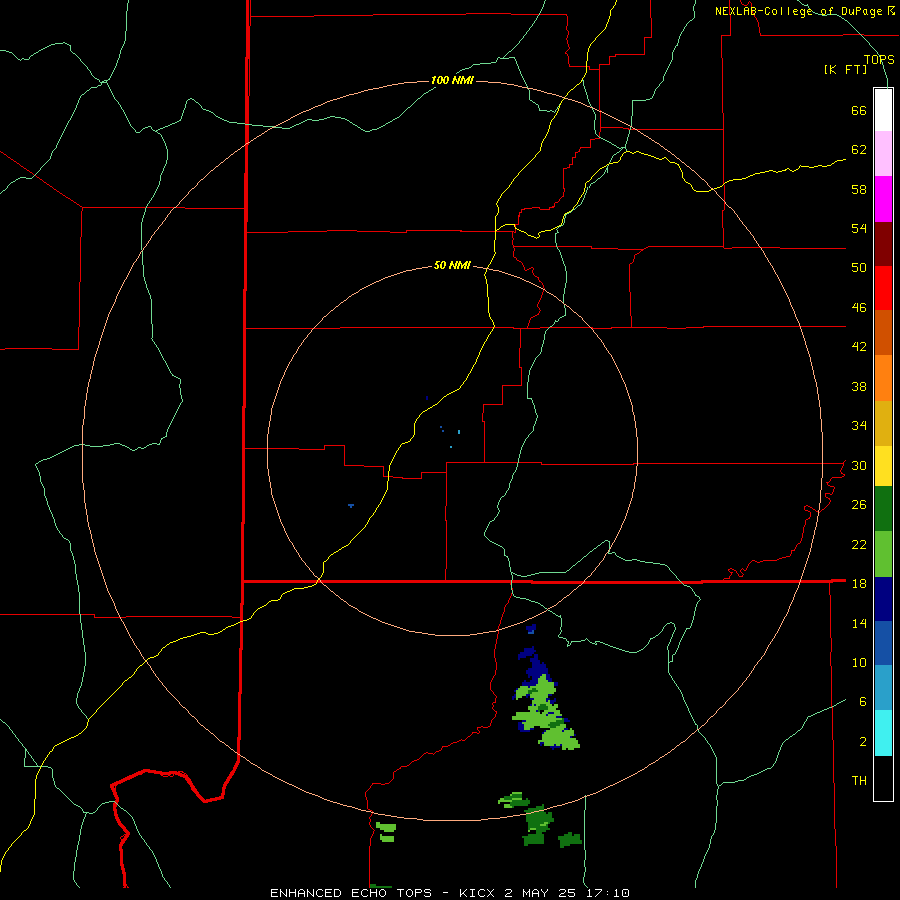Select the light blue legend band
Viewport: 900px width, 900px height.
click(x=883, y=688)
